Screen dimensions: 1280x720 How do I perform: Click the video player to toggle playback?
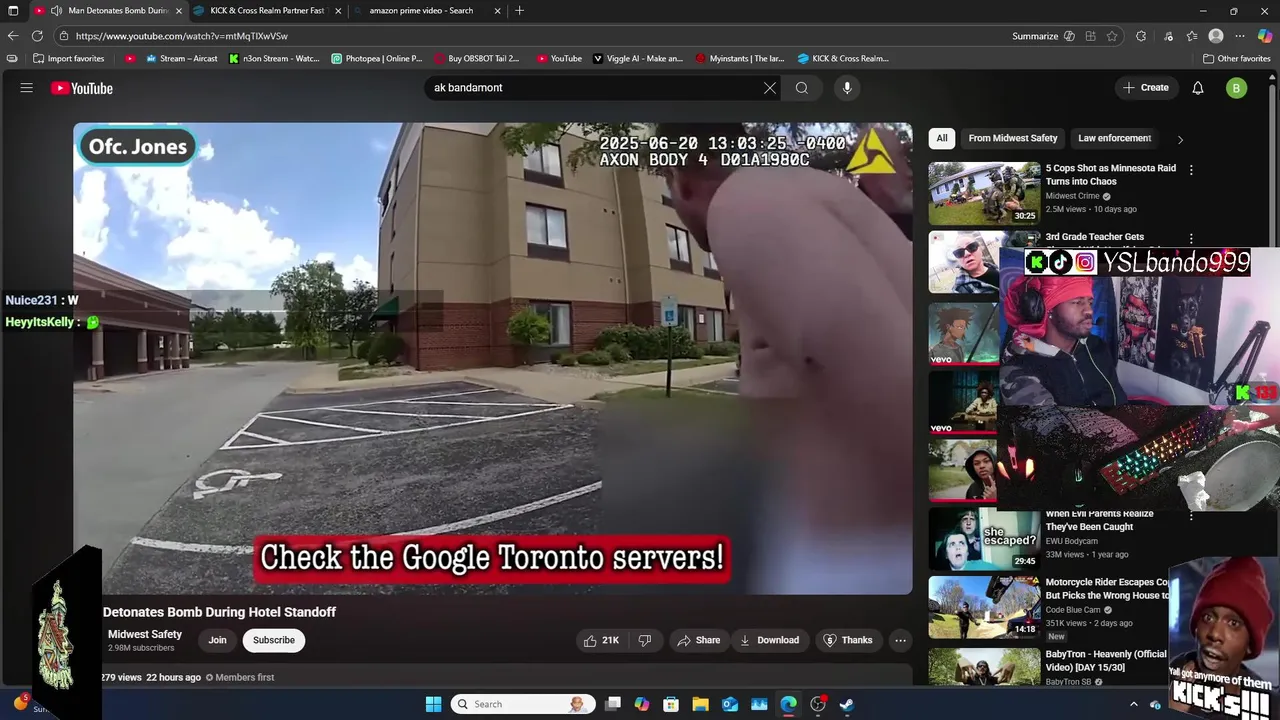[492, 358]
